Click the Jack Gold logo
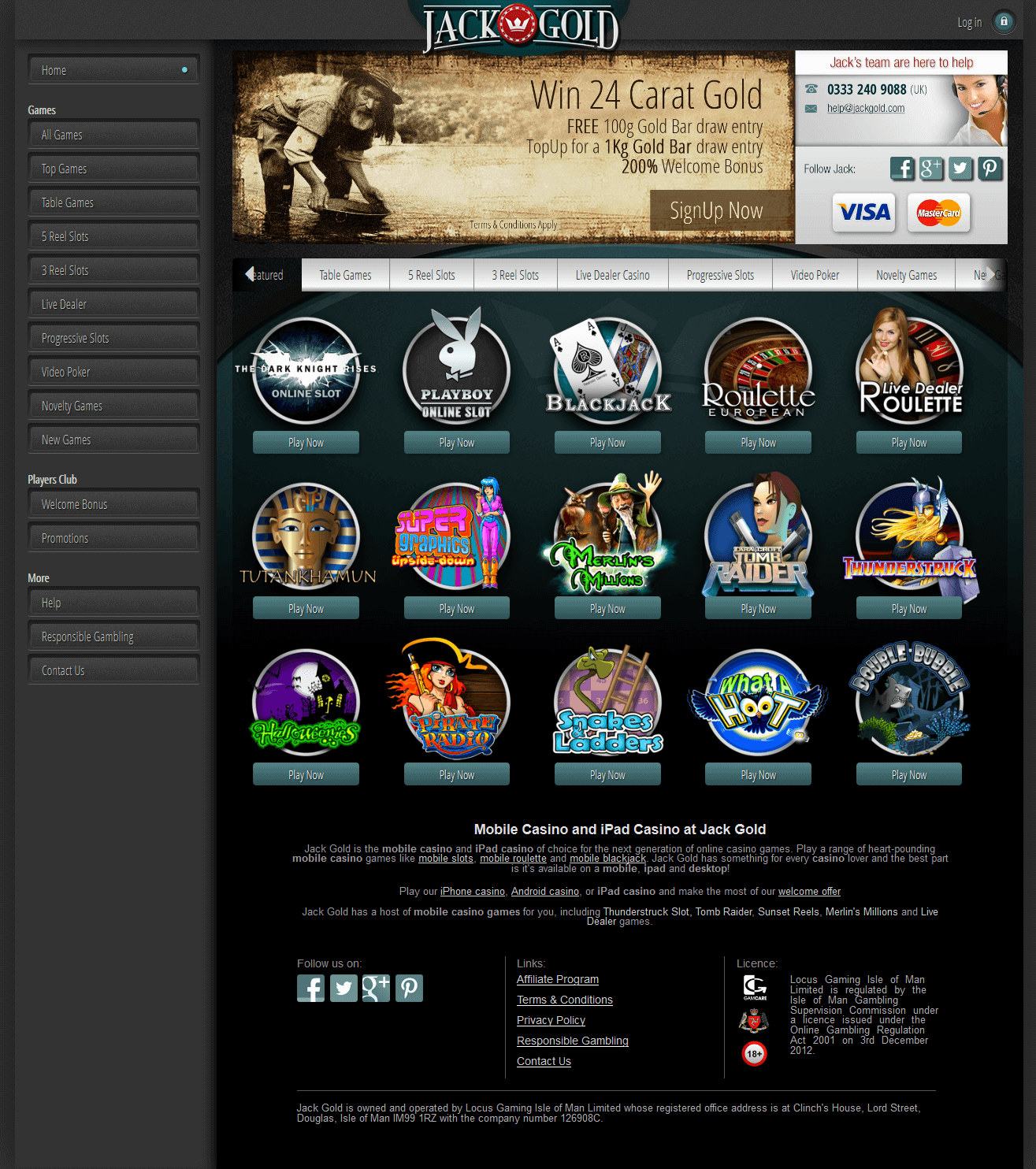 [x=520, y=27]
